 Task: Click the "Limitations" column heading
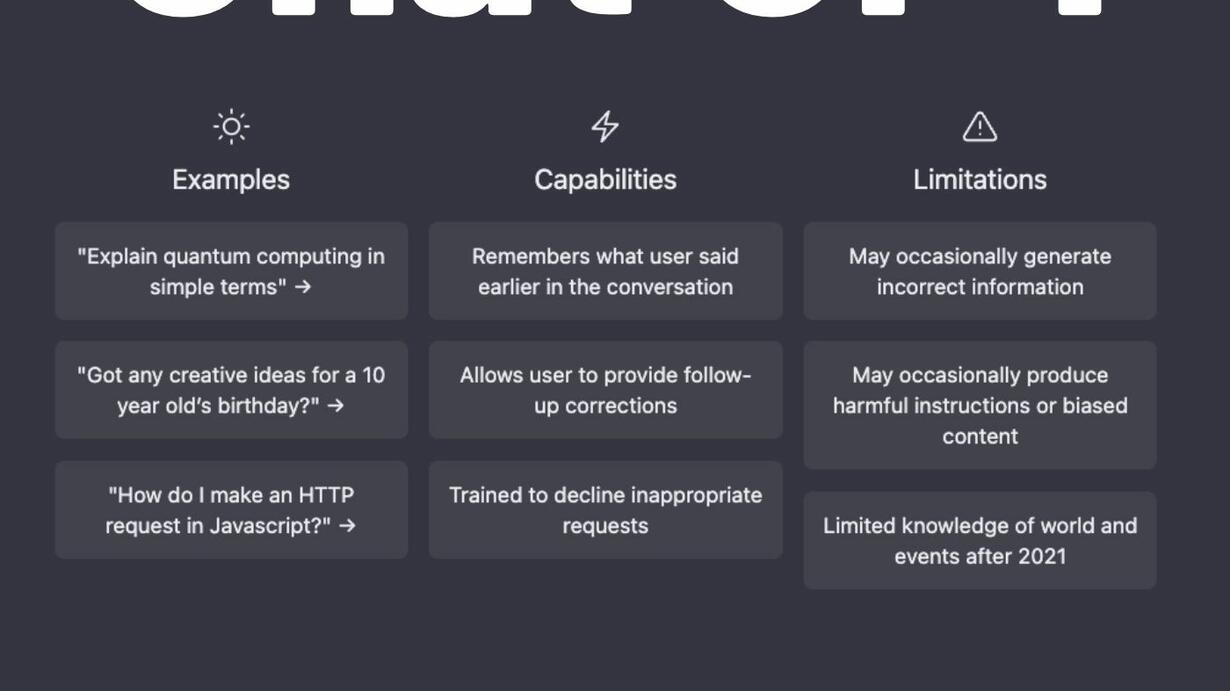pos(980,180)
